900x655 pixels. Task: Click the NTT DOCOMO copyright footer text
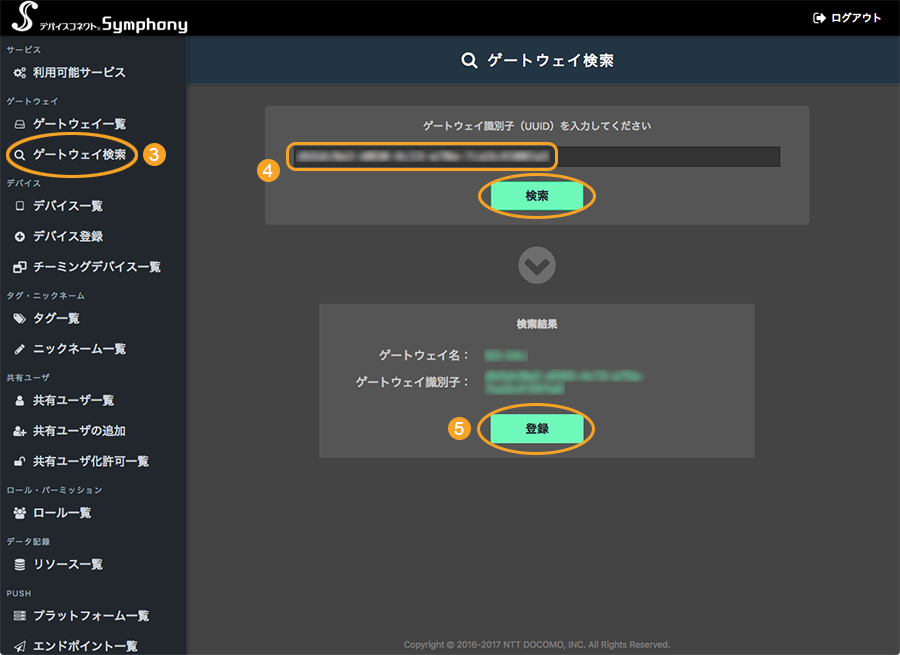[537, 645]
